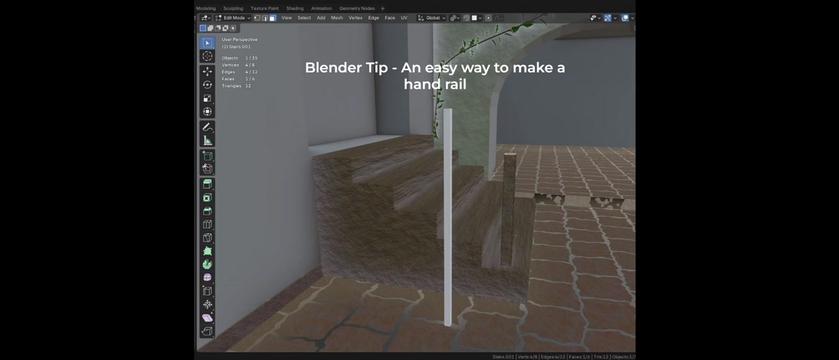Open the pivot point dropdown
The image size is (839, 360).
point(455,18)
